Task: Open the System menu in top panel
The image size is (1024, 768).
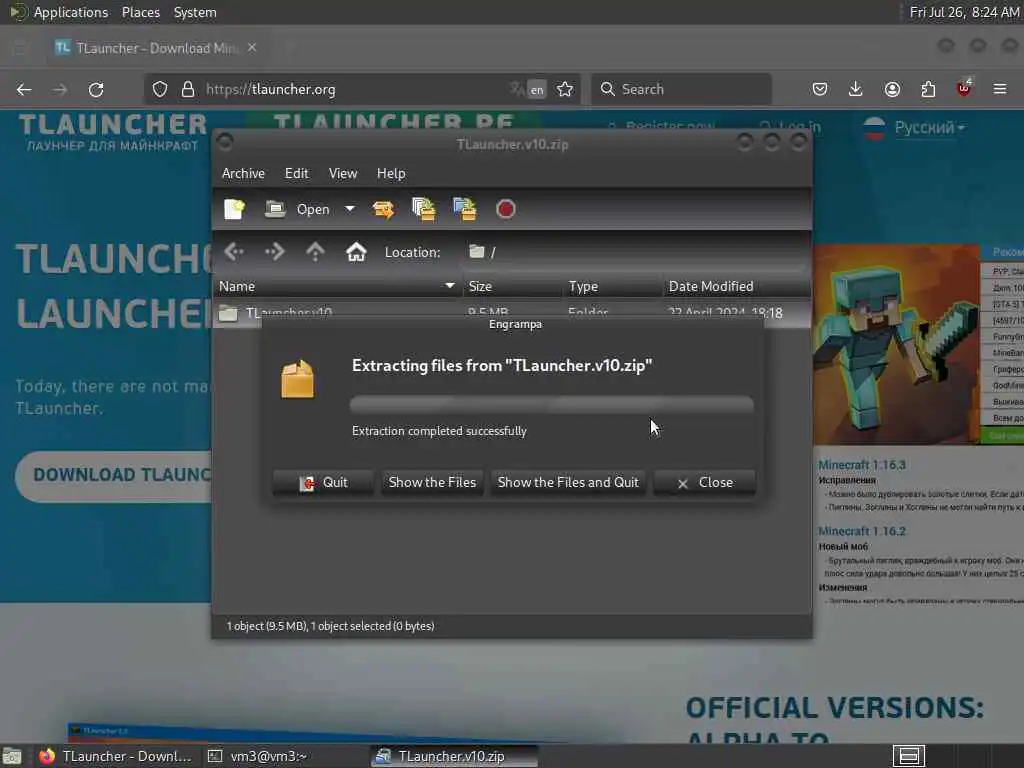Action: [x=195, y=12]
